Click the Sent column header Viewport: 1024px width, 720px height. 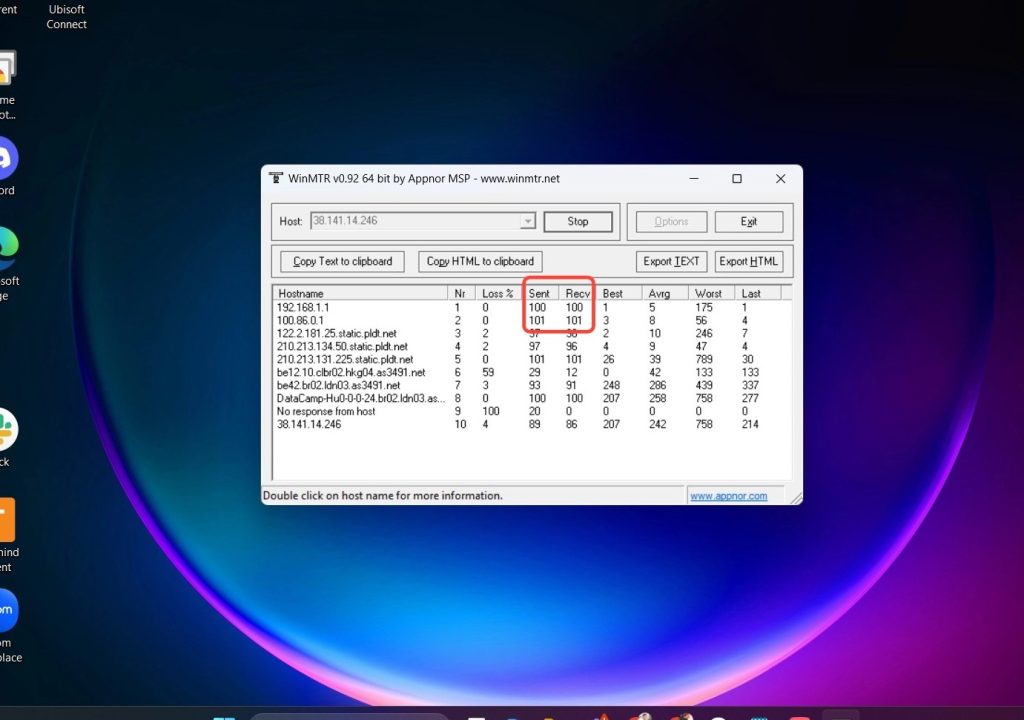point(539,293)
